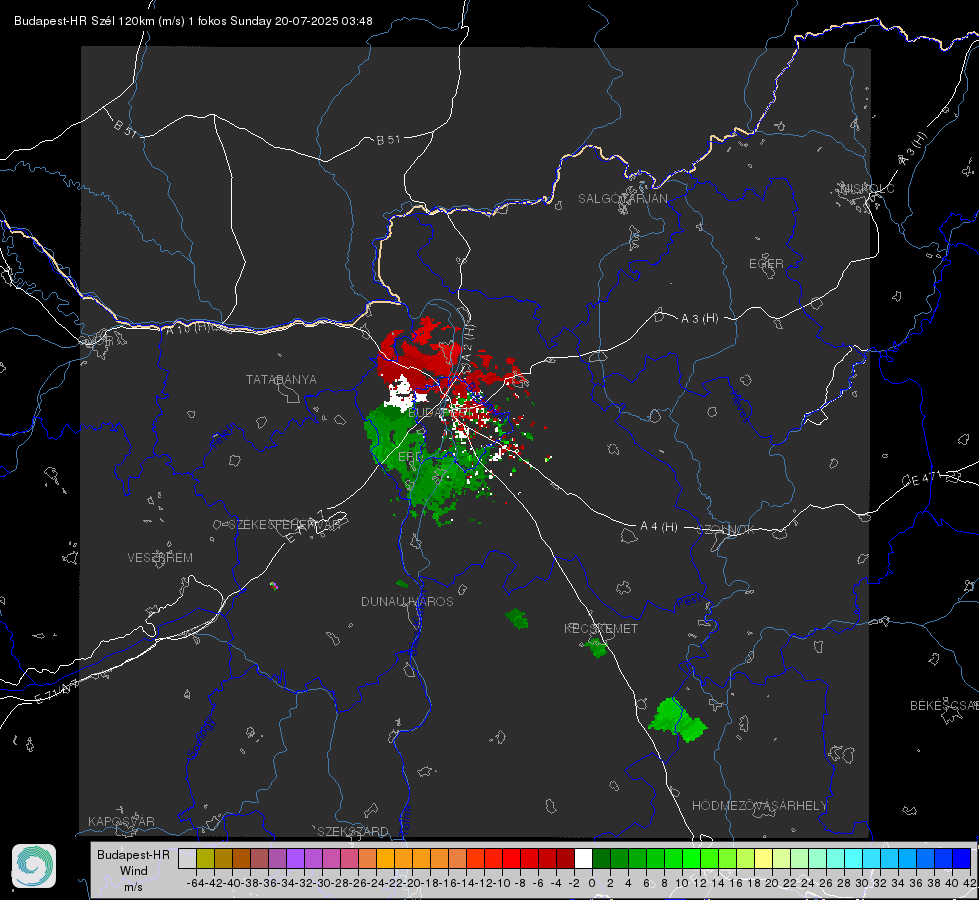
Task: Click the '0' value on the legend scale
Action: [x=592, y=883]
